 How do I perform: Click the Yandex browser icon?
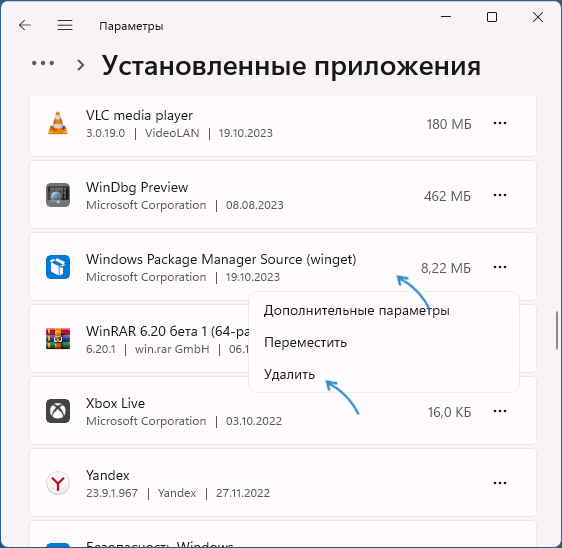click(58, 483)
